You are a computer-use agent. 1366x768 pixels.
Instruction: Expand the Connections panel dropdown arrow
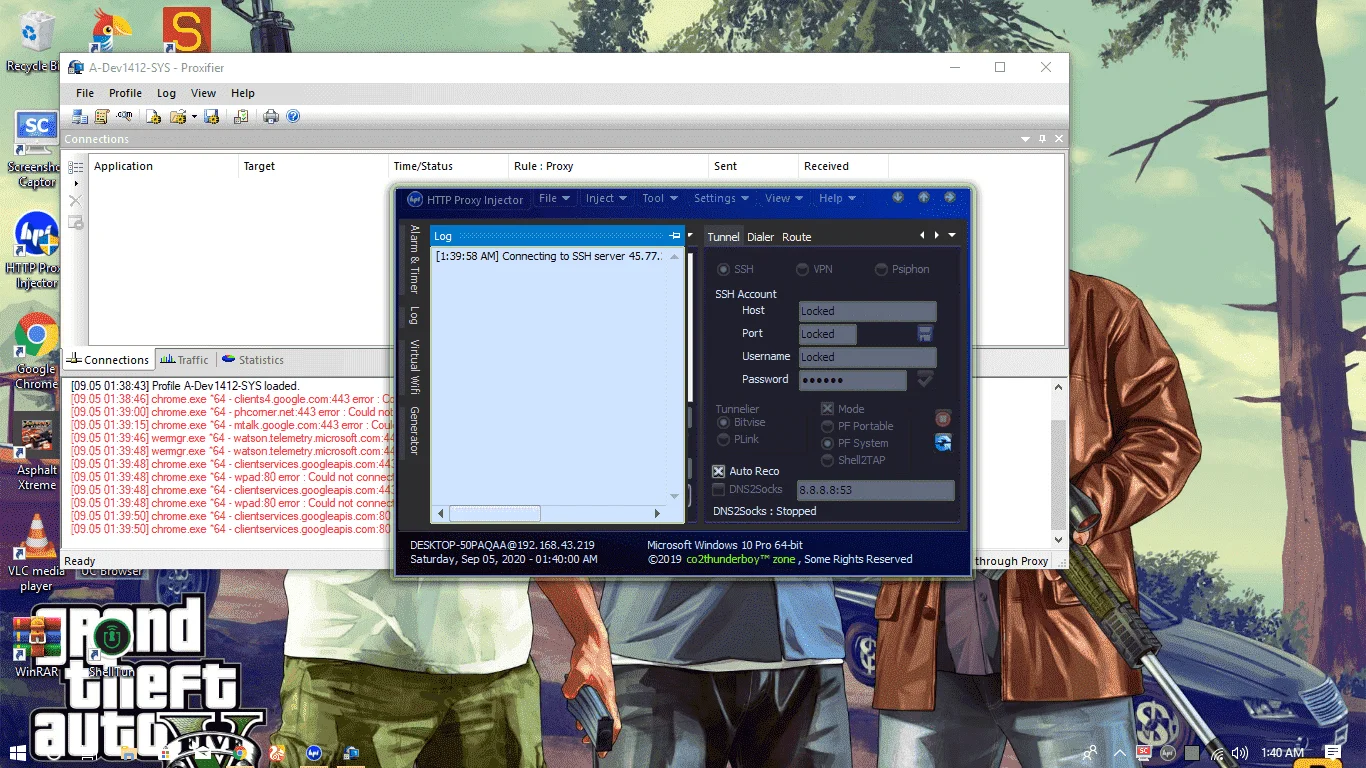tap(1025, 139)
